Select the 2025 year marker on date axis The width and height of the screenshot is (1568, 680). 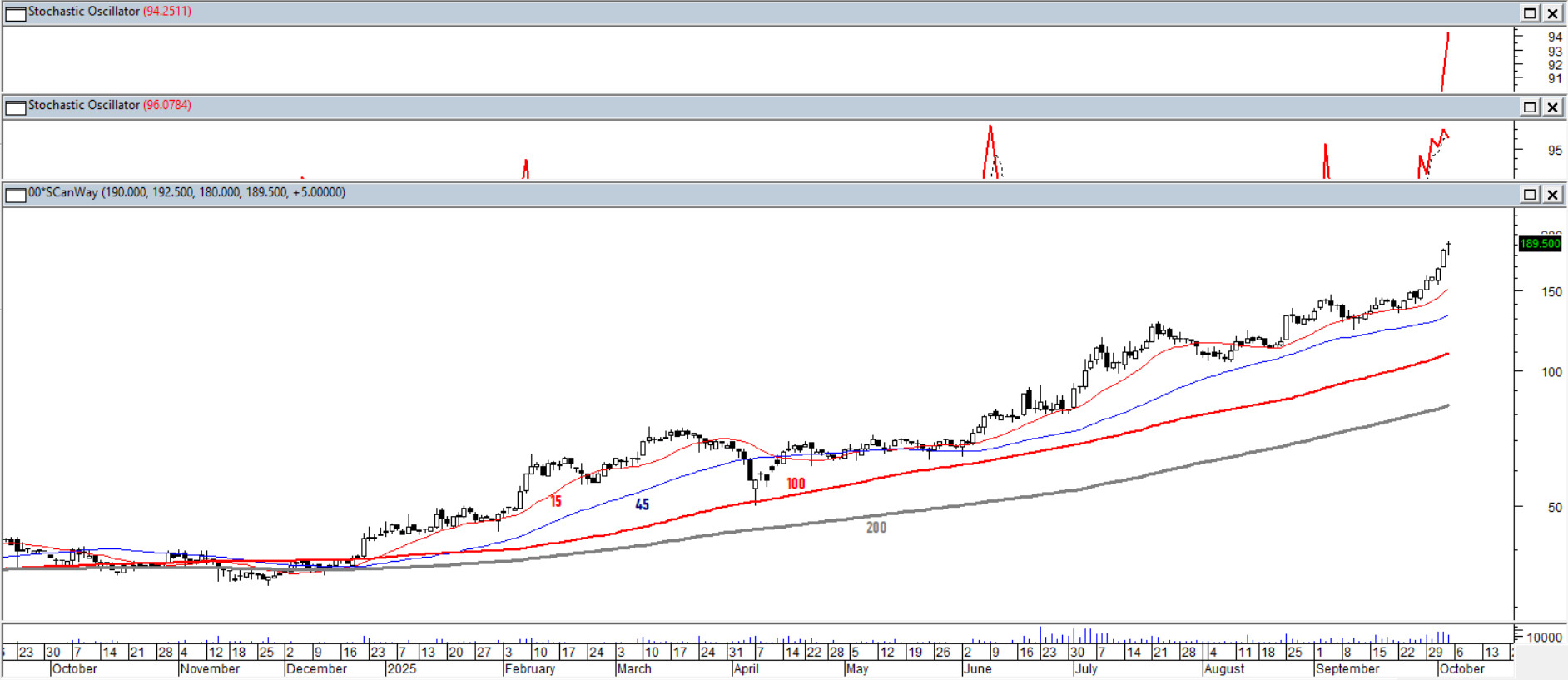pyautogui.click(x=402, y=669)
